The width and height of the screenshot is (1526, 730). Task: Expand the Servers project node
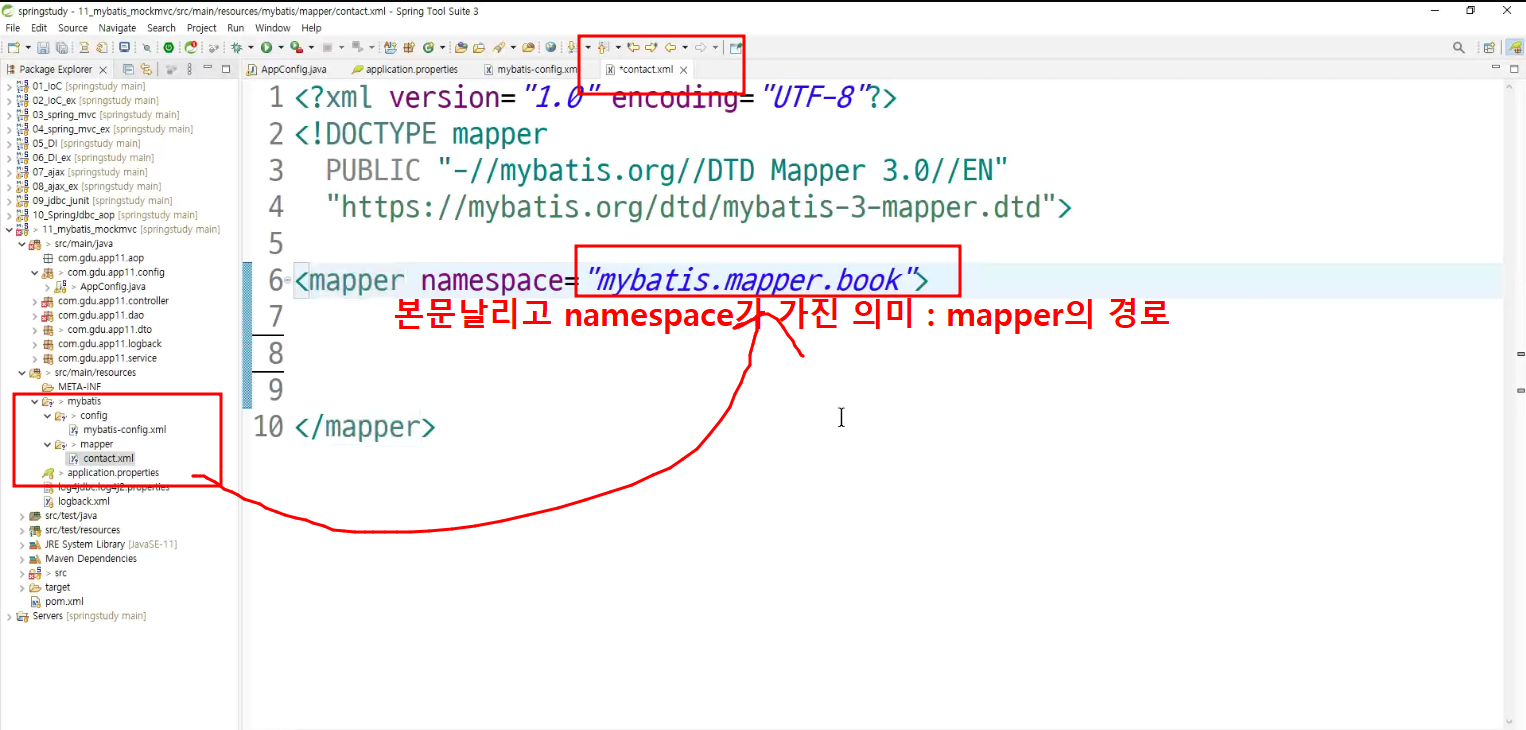[9, 616]
